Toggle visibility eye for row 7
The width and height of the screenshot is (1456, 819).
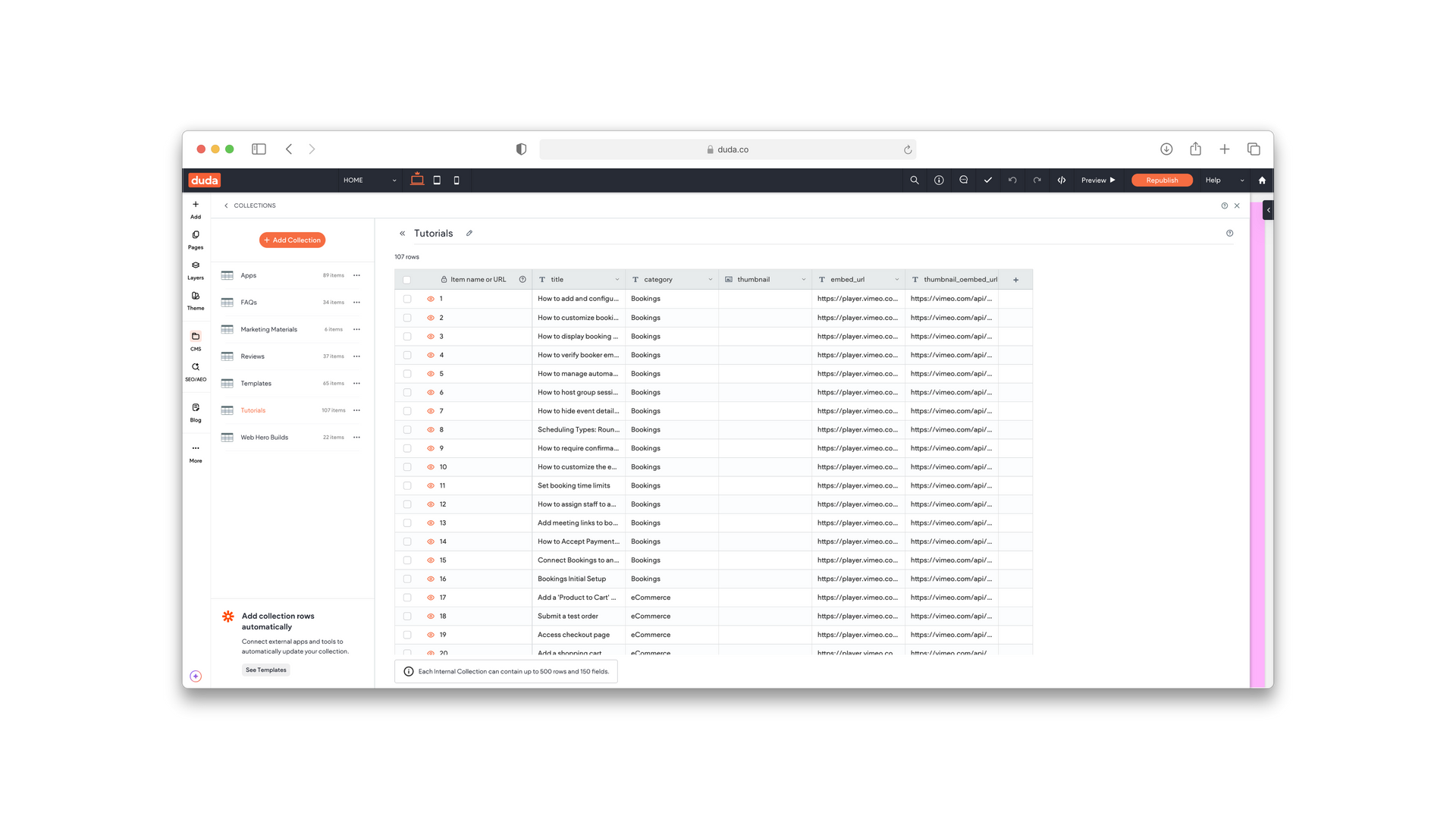[431, 411]
